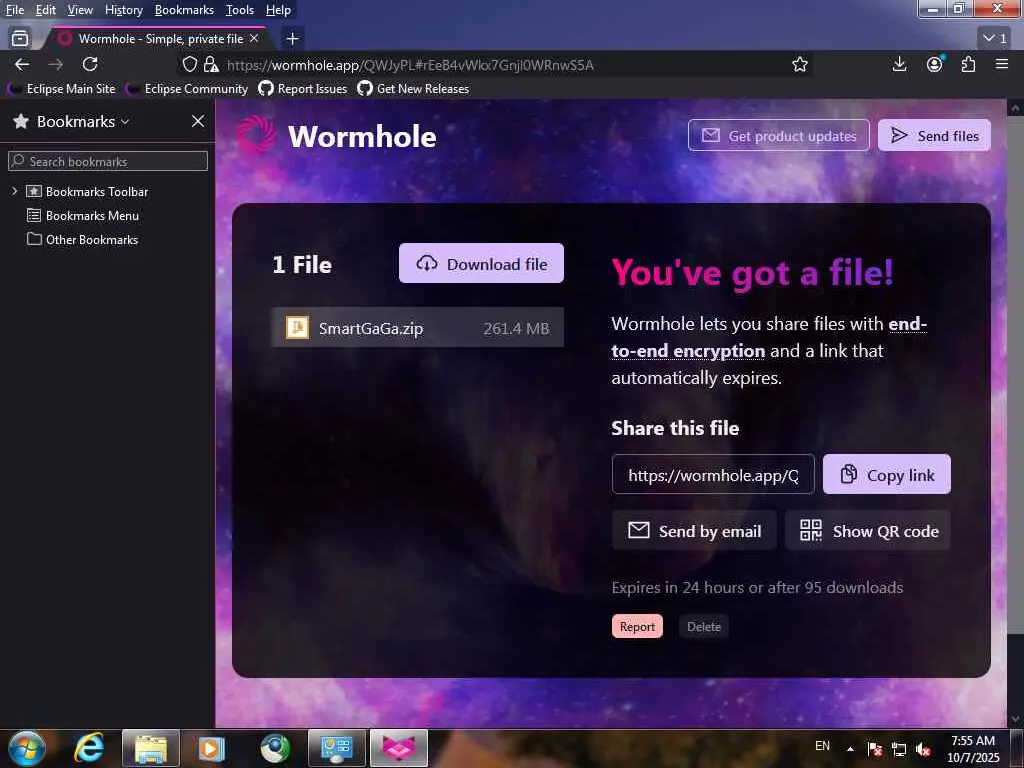Close the Wormhole tab
Image resolution: width=1024 pixels, height=768 pixels.
[254, 39]
